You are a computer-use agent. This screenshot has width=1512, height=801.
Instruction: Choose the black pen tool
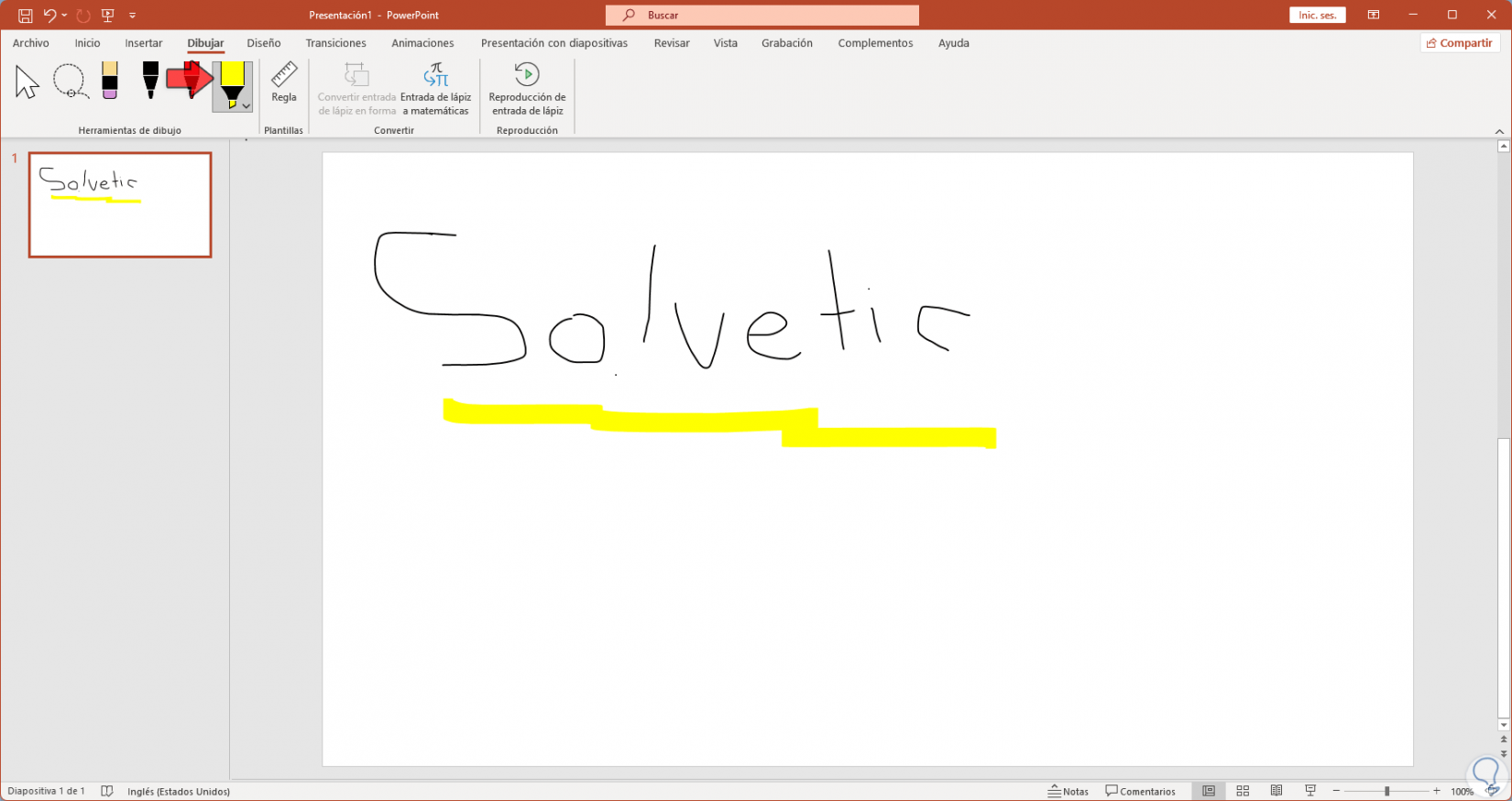click(x=150, y=81)
